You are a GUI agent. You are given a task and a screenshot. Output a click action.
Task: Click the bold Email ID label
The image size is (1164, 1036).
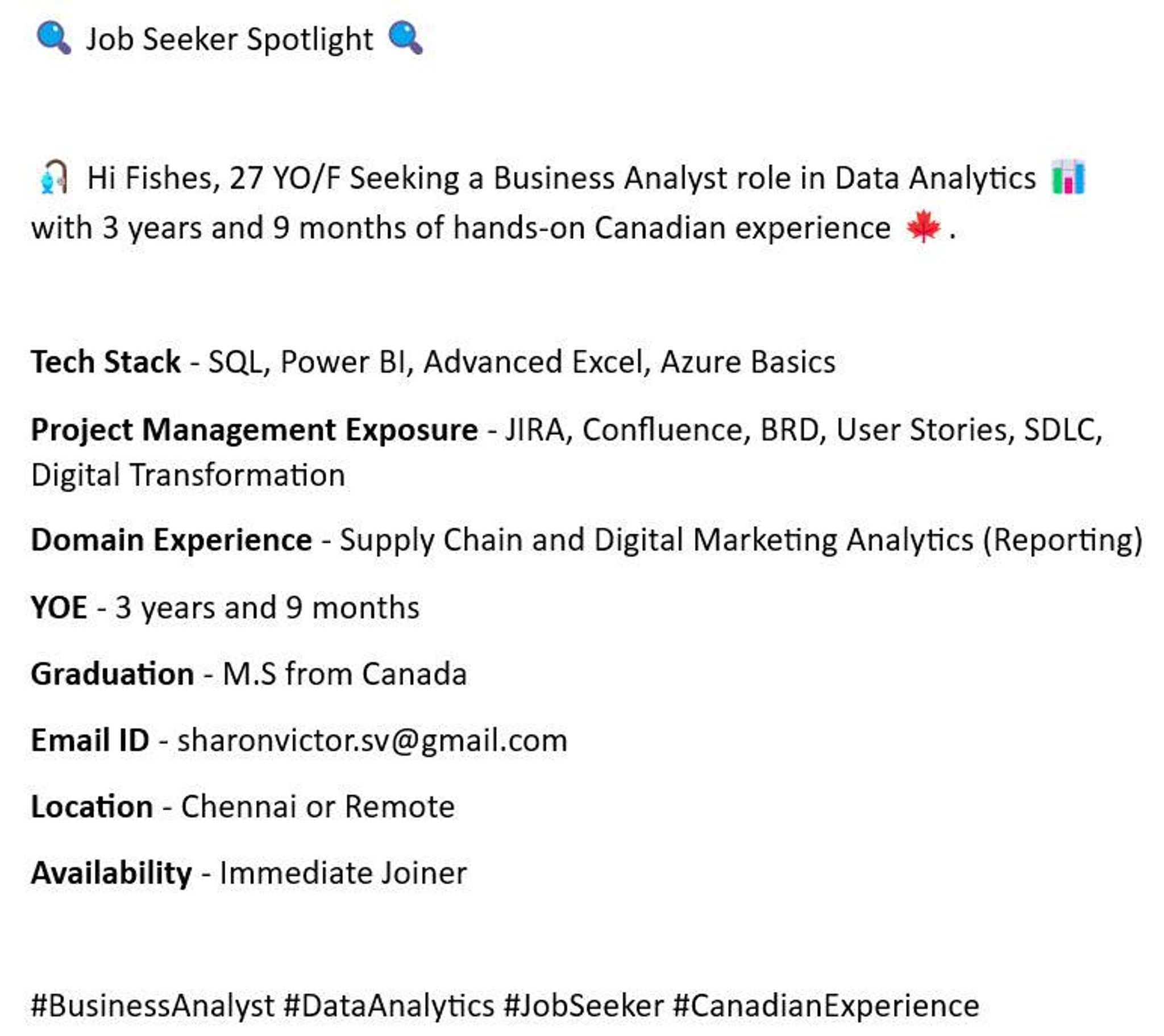[90, 740]
